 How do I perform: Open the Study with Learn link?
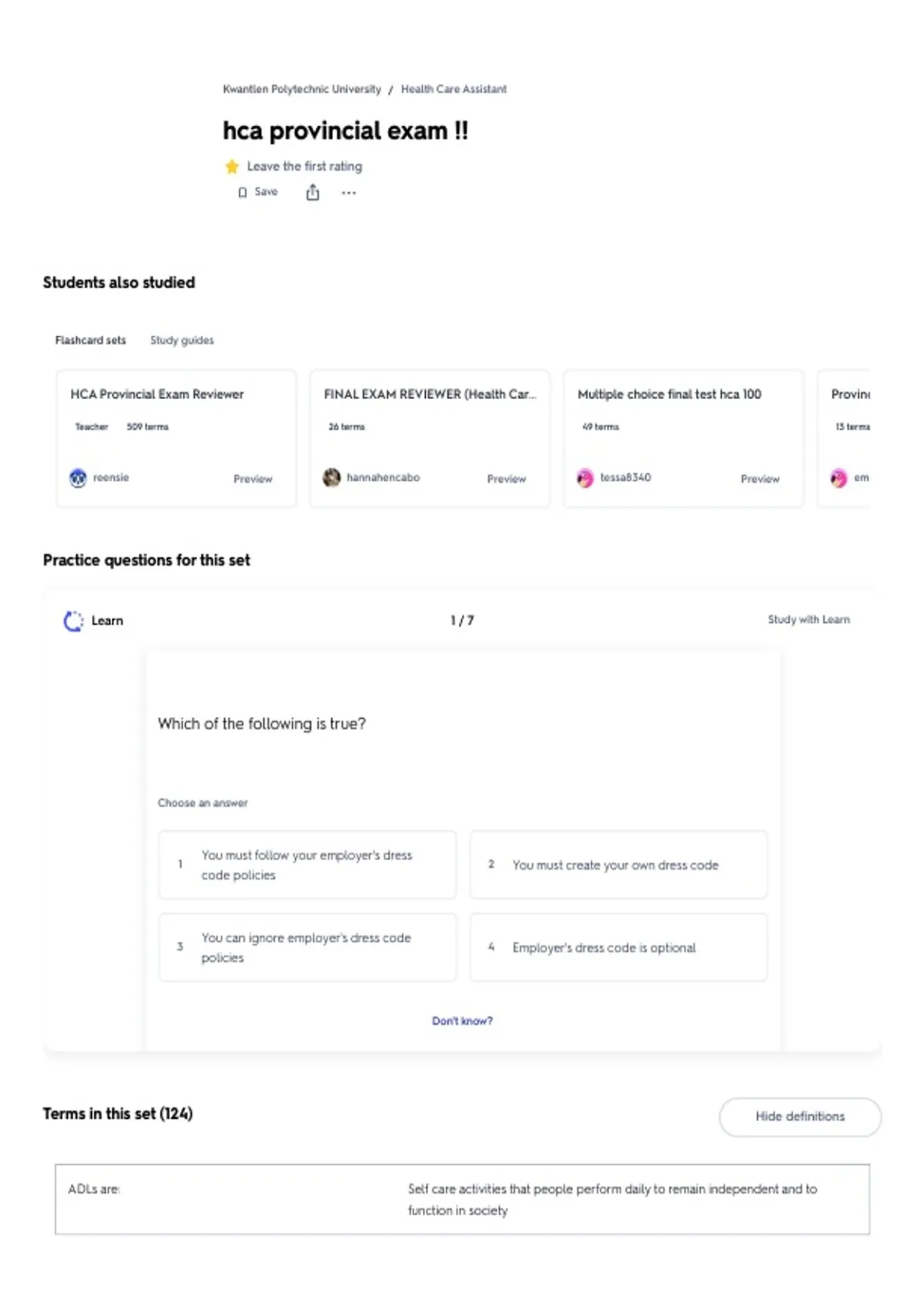click(x=808, y=620)
